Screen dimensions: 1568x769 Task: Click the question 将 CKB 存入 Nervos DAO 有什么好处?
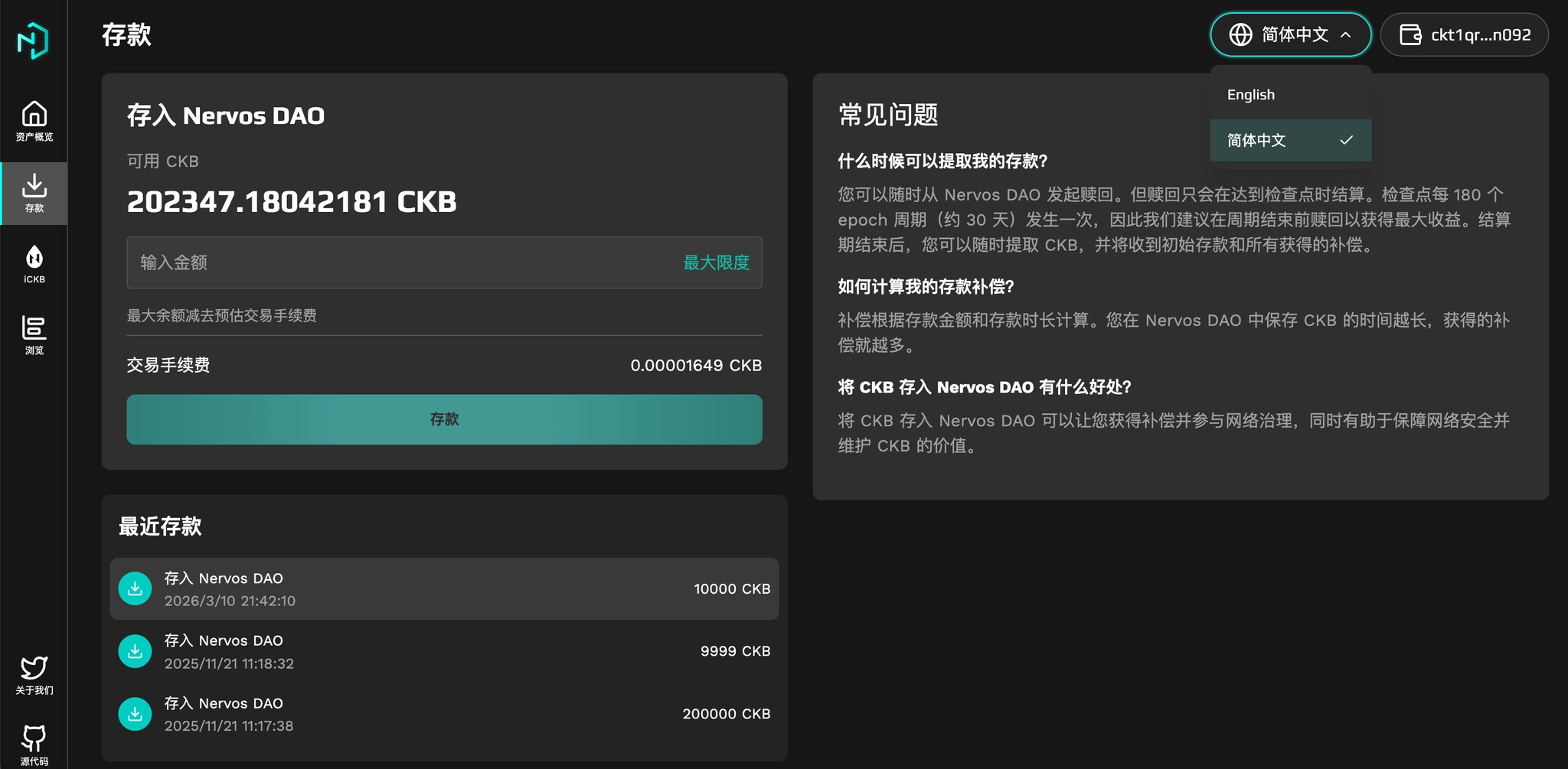click(x=985, y=387)
